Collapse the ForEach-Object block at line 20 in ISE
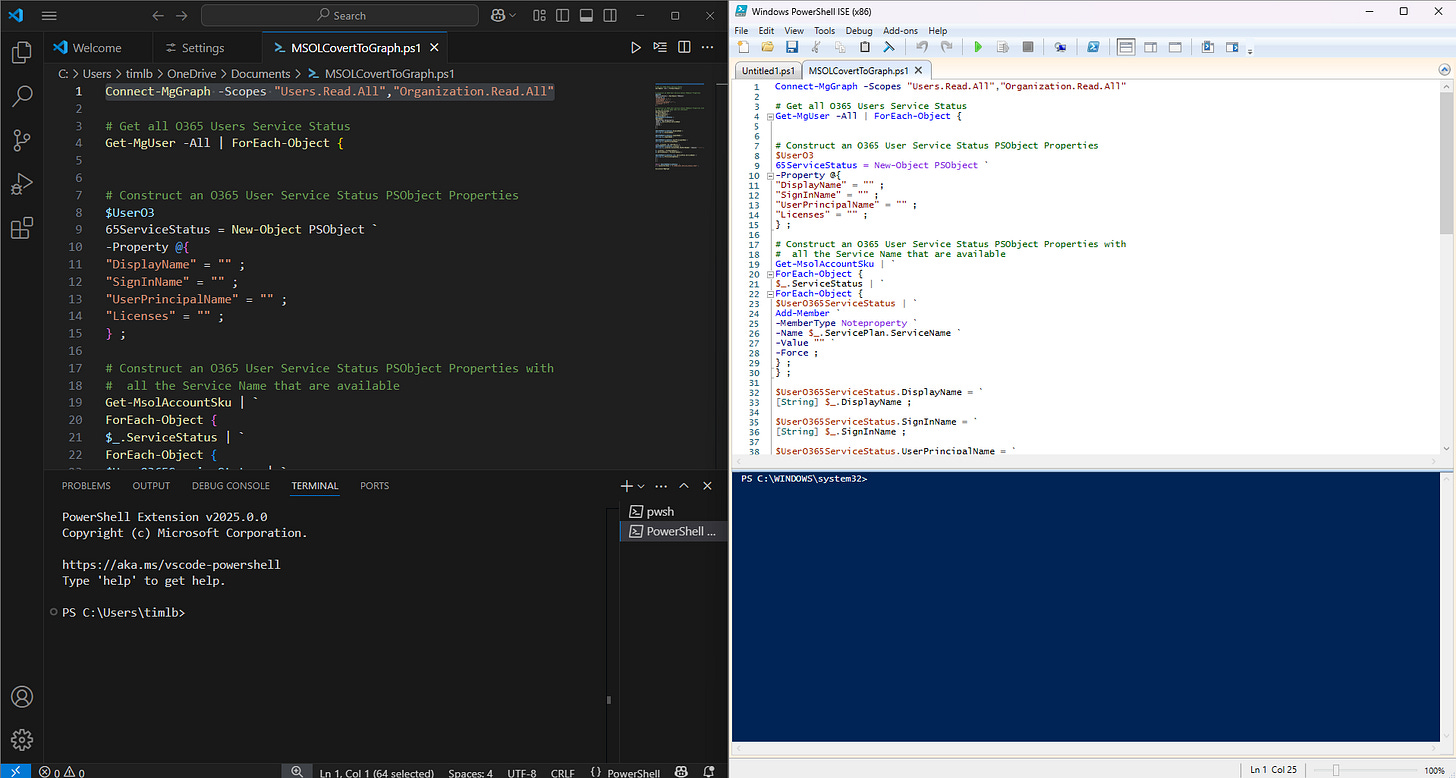Screen dimensions: 1456x778 pos(770,274)
